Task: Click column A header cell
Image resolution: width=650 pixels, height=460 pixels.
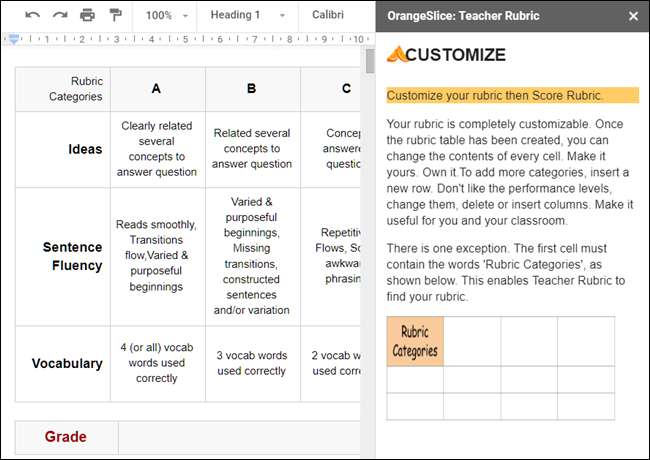Action: point(156,89)
